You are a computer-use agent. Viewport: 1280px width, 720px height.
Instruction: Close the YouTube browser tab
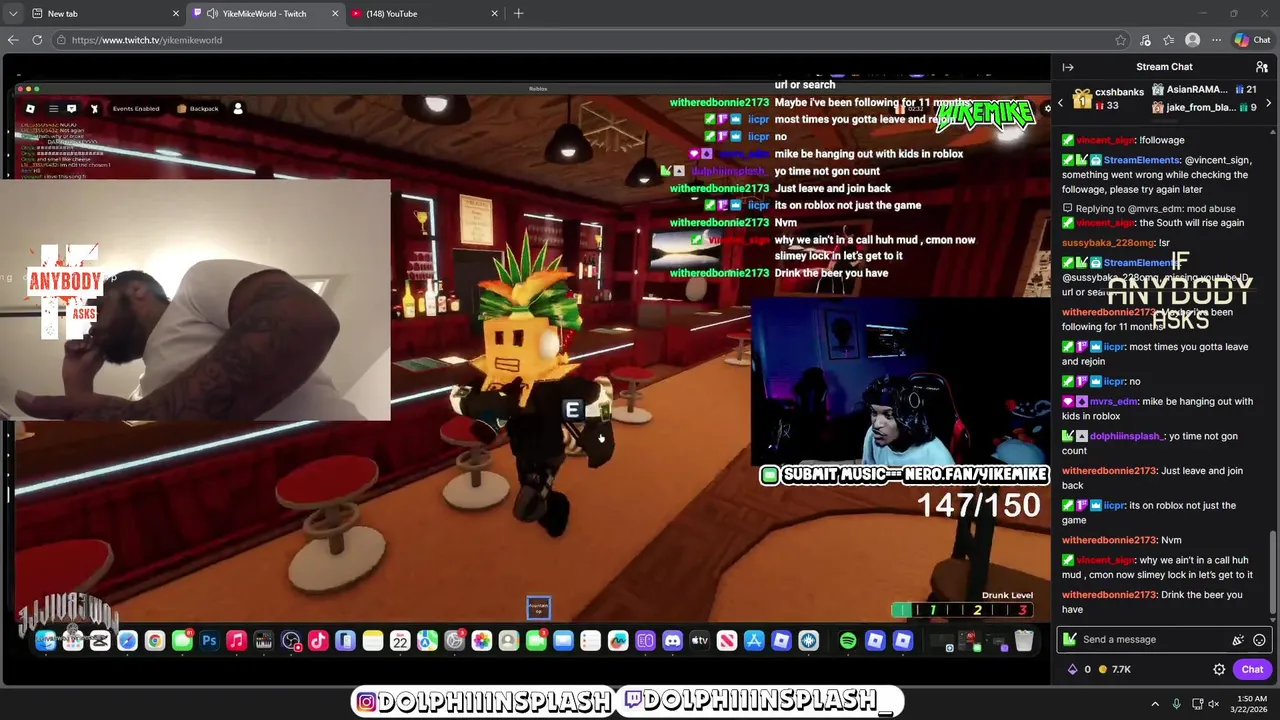pos(494,14)
